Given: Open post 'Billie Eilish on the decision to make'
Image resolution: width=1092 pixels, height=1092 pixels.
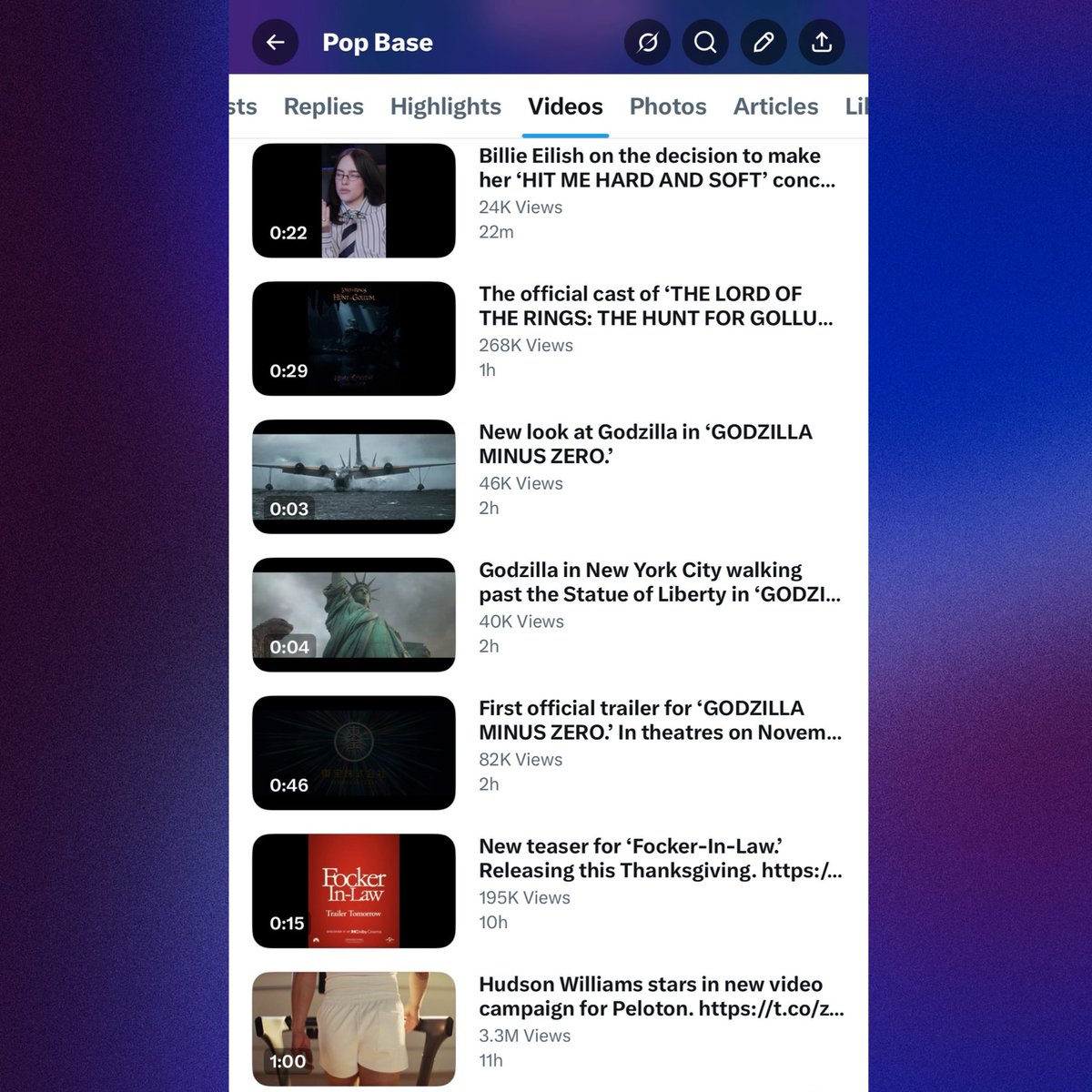Looking at the screenshot, I should [x=657, y=167].
